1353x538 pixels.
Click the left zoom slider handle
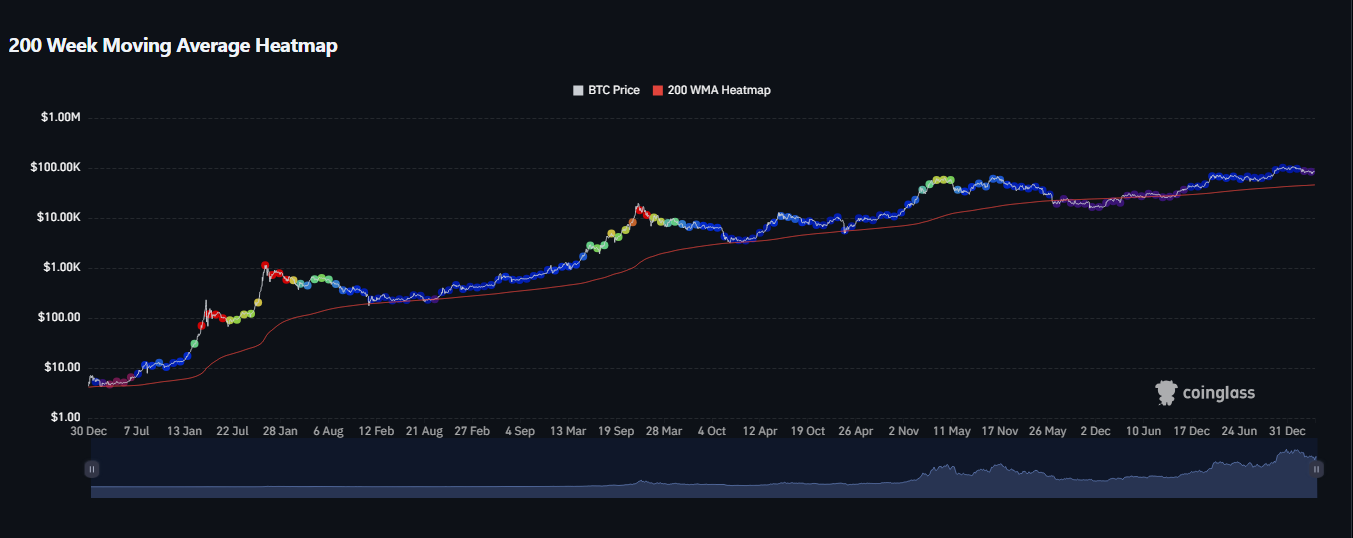click(92, 468)
